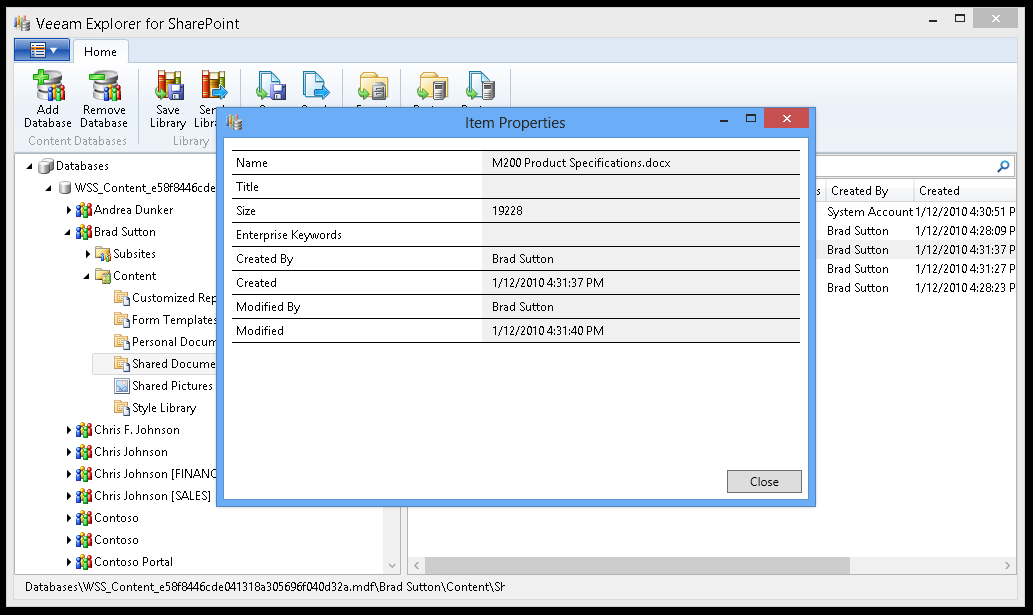Click the status bar database path

point(265,587)
